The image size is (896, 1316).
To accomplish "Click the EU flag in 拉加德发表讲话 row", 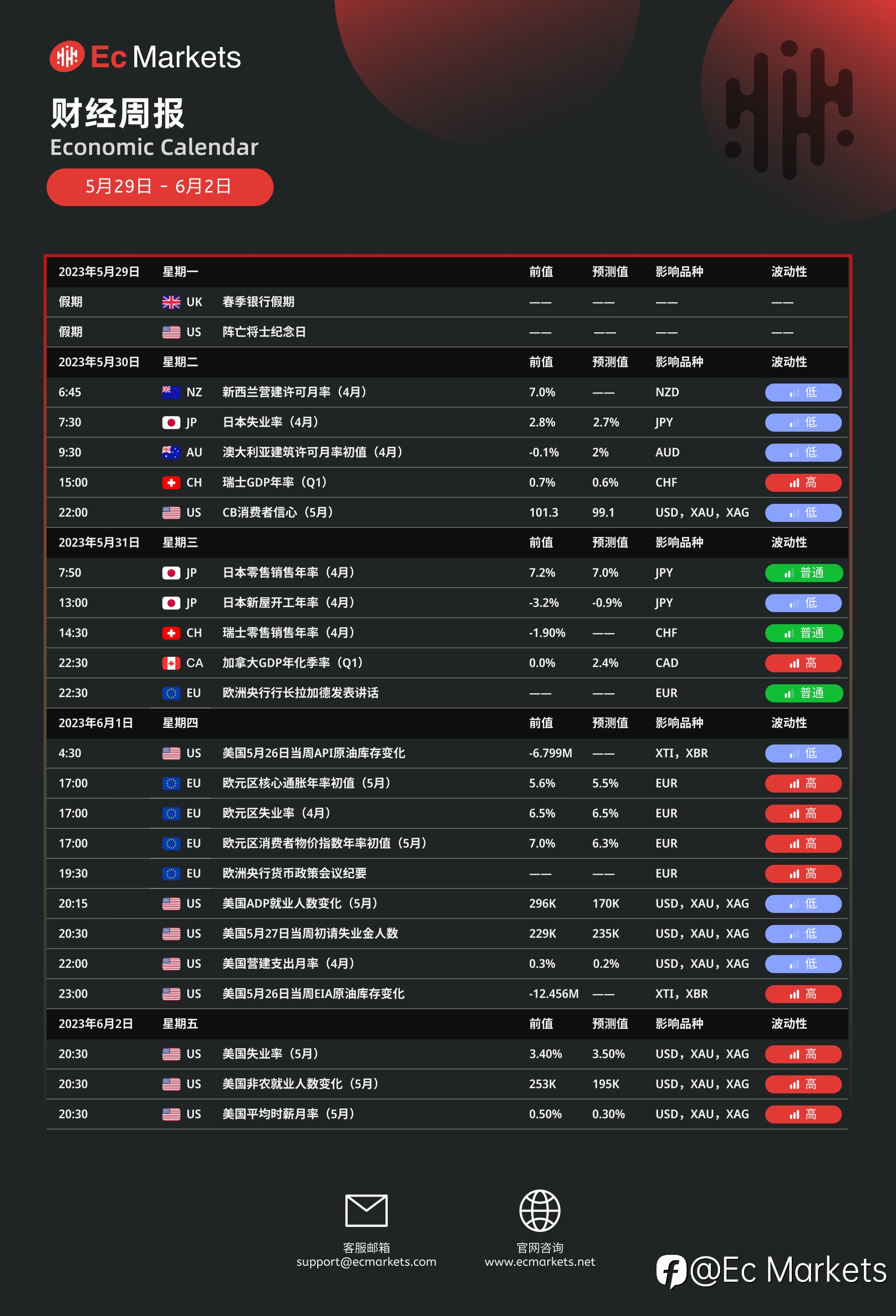I will pyautogui.click(x=171, y=692).
